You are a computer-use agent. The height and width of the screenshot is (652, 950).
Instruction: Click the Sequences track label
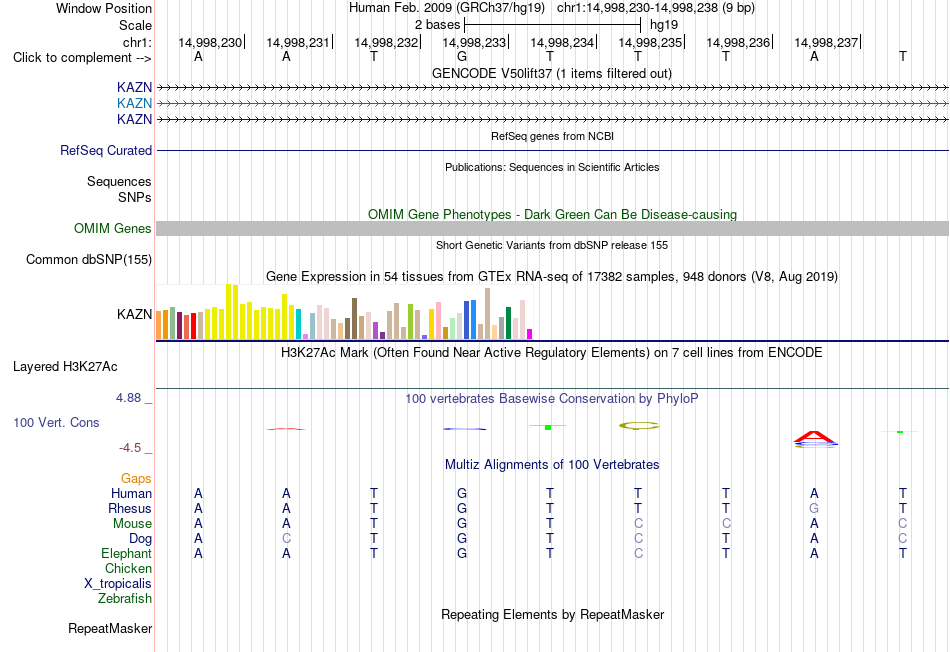(119, 181)
